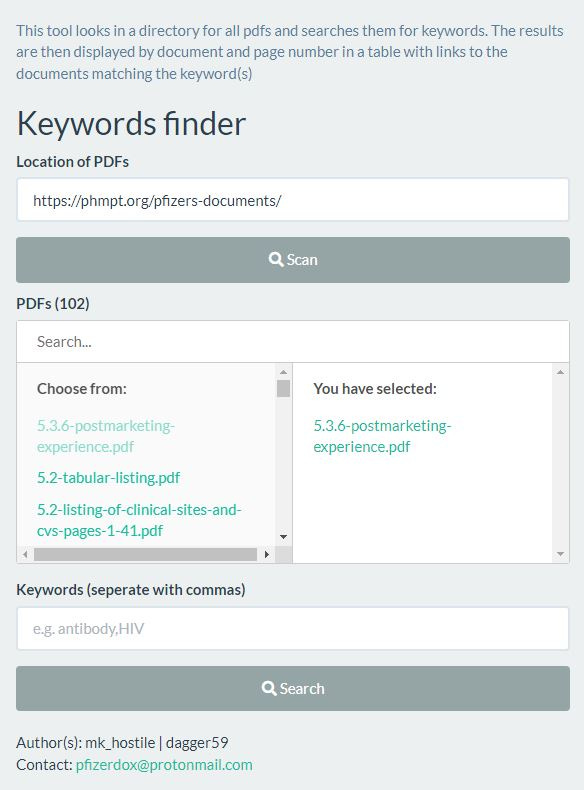Click down arrow of selected list scrollbar

[x=560, y=554]
